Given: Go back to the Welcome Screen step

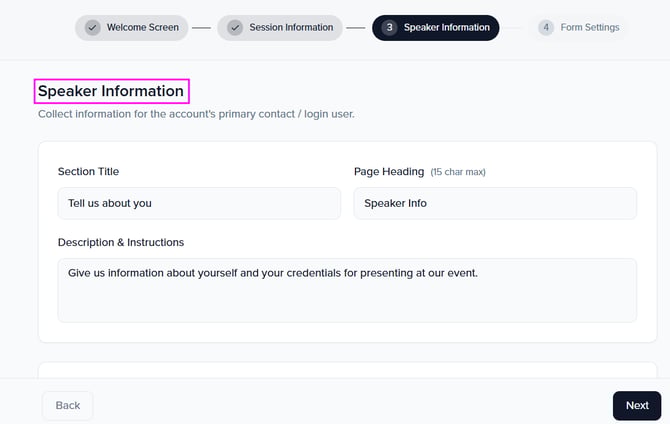Looking at the screenshot, I should [141, 28].
